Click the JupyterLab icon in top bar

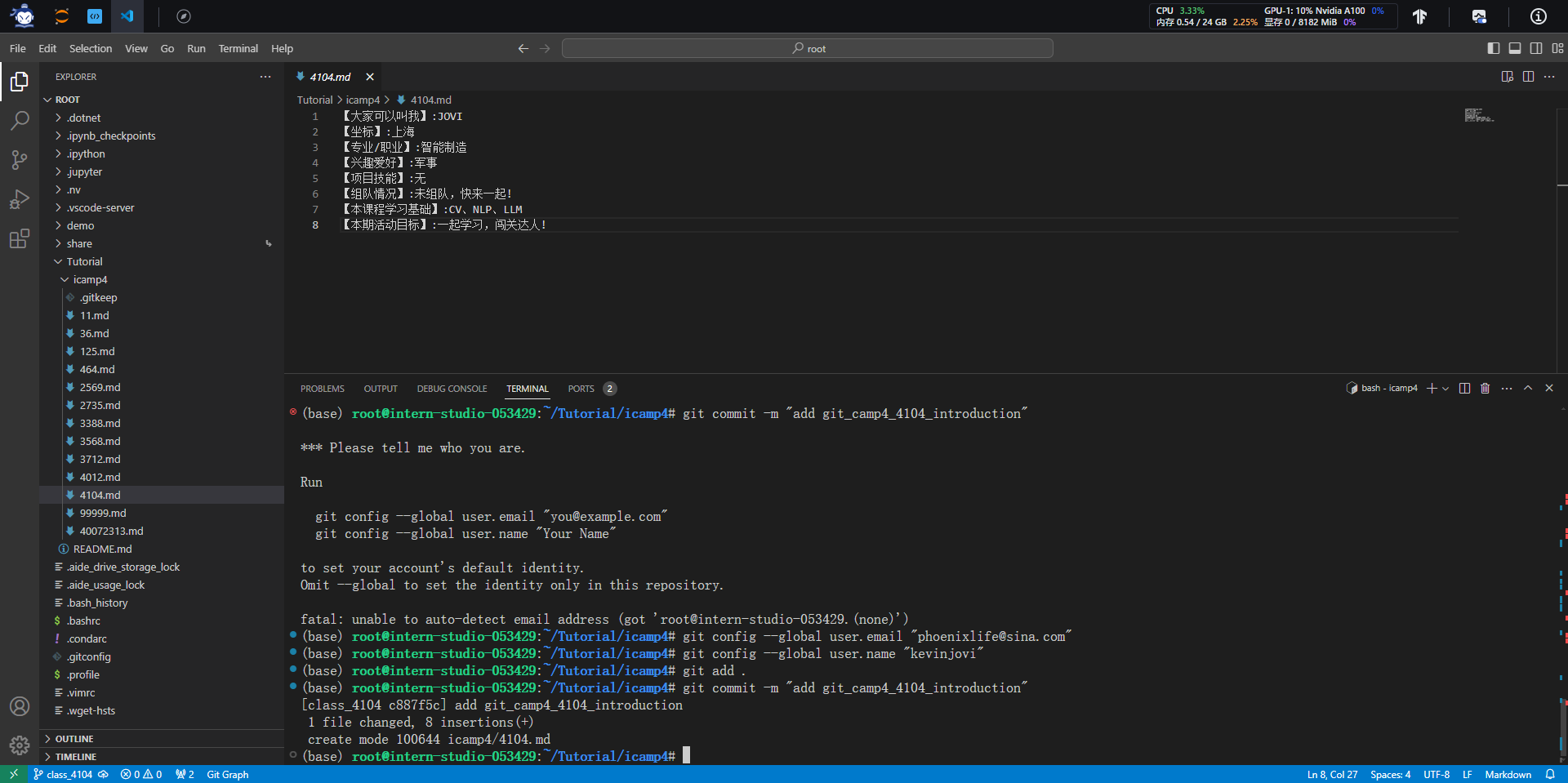point(61,16)
